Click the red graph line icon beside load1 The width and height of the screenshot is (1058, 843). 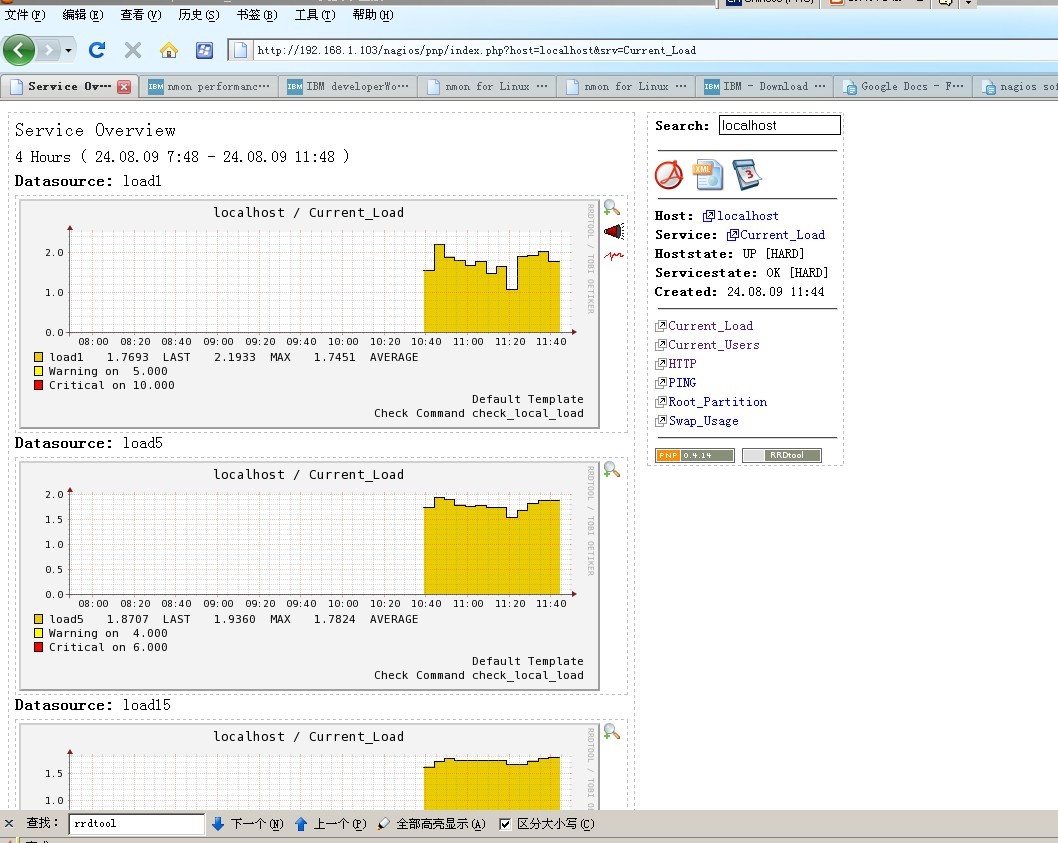click(614, 255)
